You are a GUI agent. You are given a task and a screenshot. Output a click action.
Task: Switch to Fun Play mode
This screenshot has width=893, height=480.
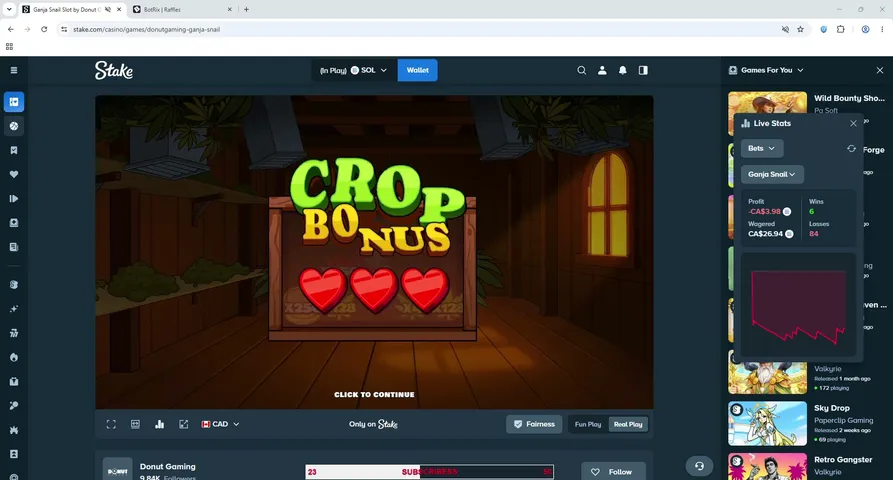click(588, 424)
